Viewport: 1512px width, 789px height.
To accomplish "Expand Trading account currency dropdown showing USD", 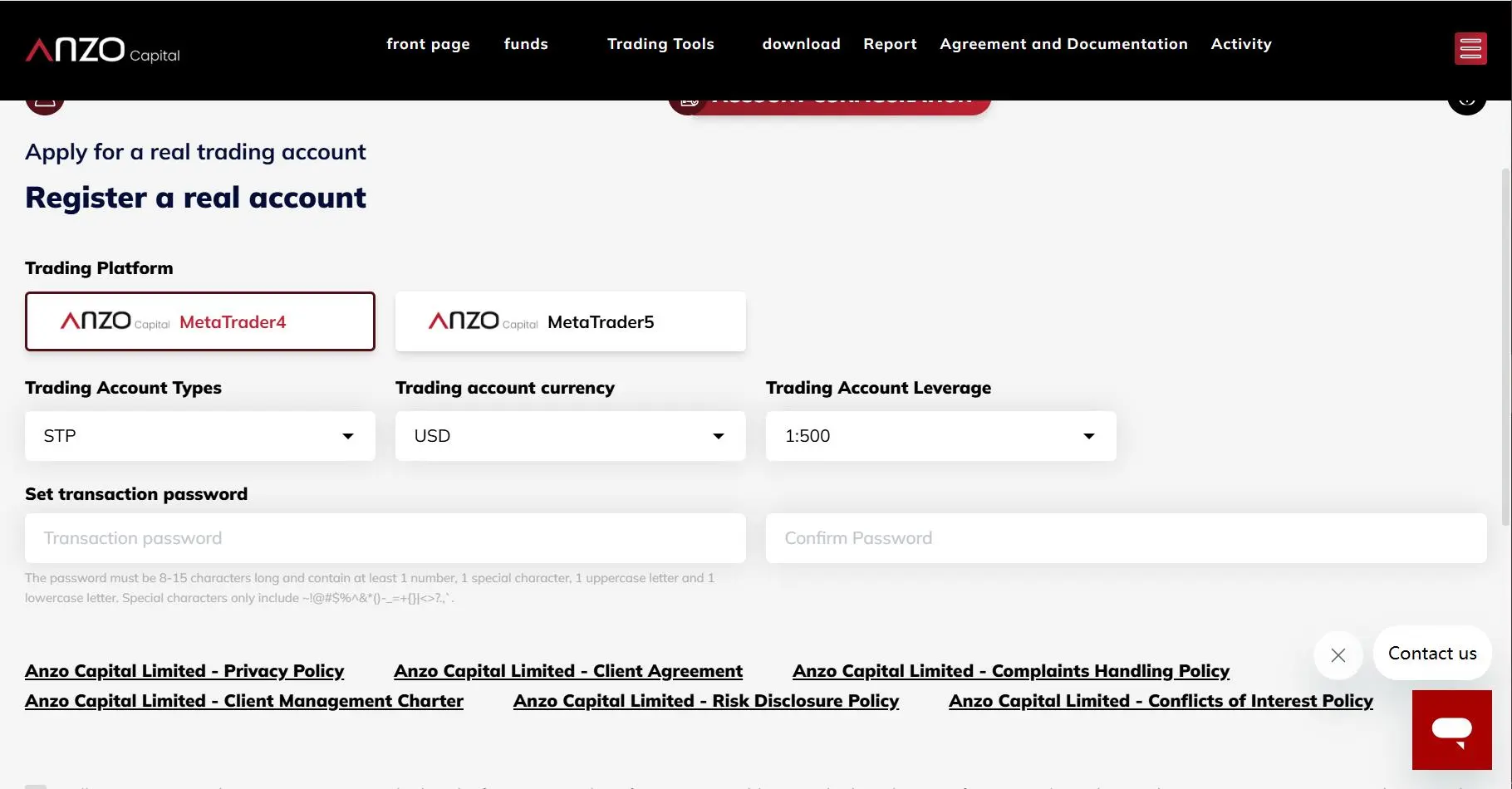I will click(x=571, y=436).
